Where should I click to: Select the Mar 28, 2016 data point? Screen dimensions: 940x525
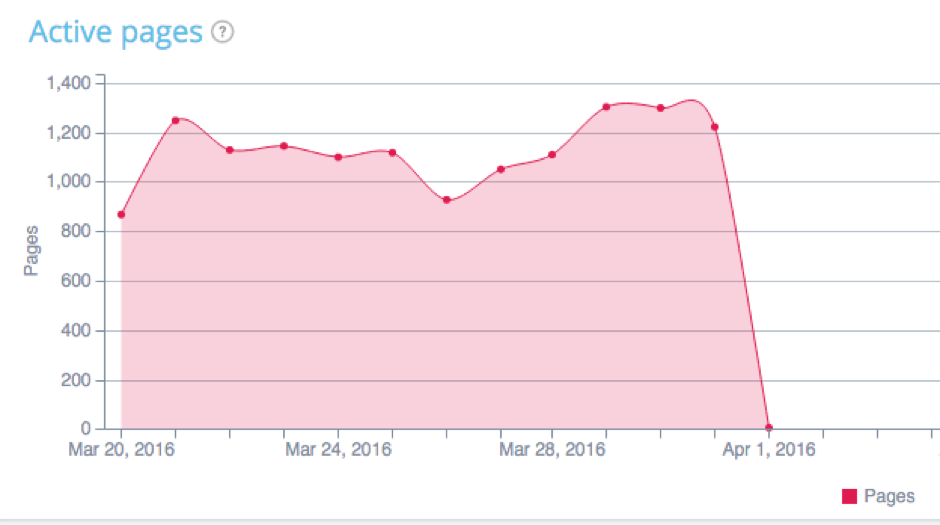pos(552,155)
